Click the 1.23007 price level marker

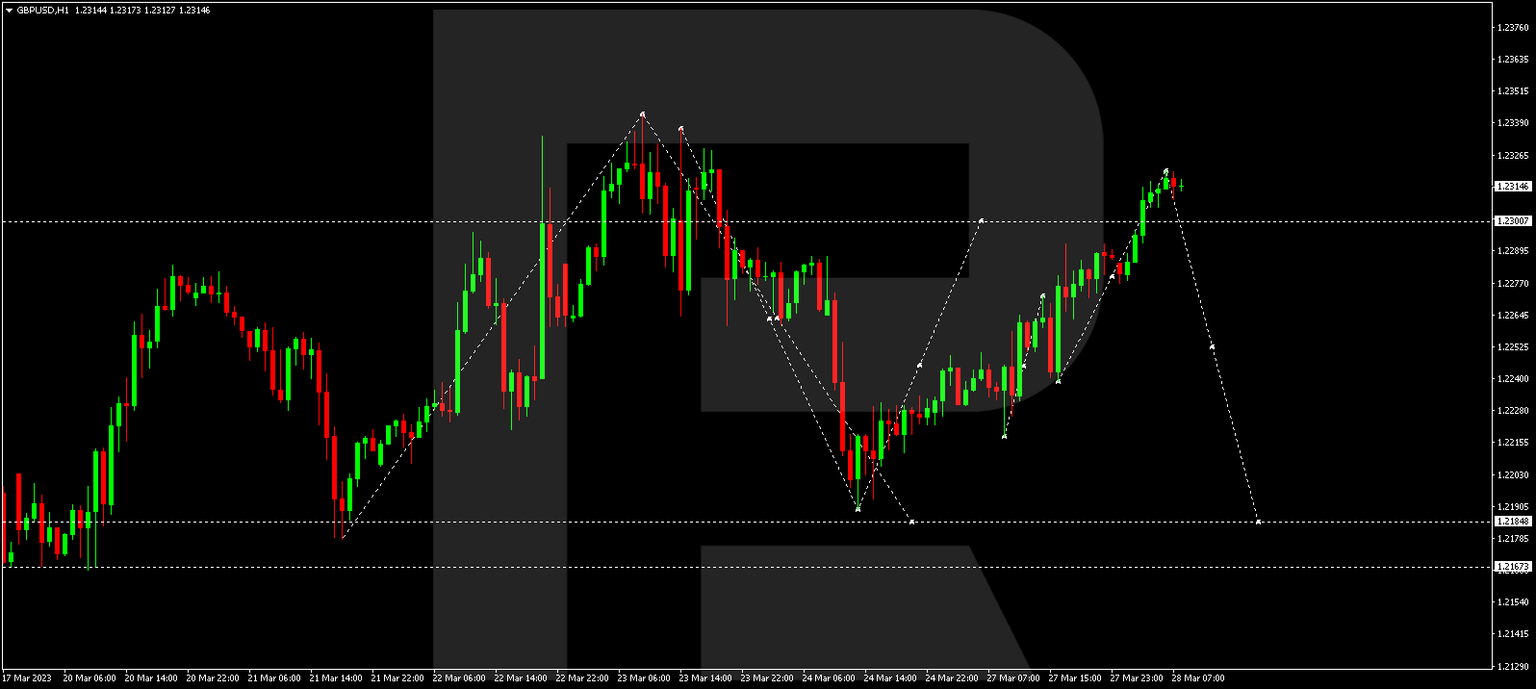point(1513,219)
